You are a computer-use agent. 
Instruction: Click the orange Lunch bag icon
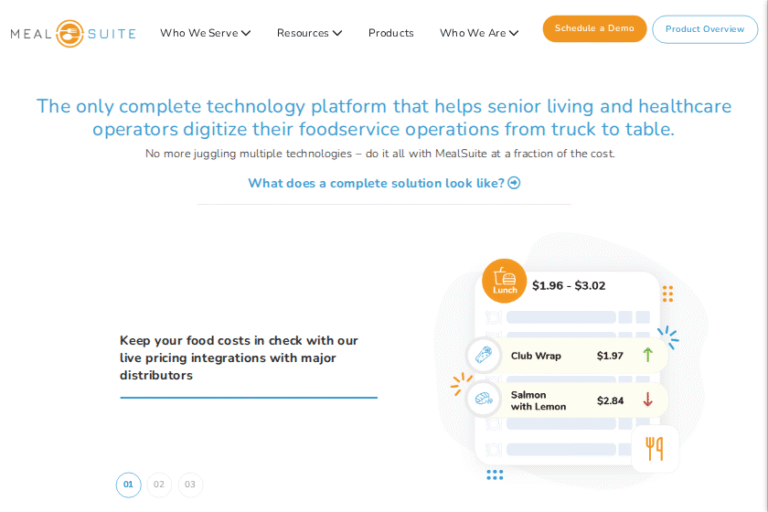pos(504,281)
